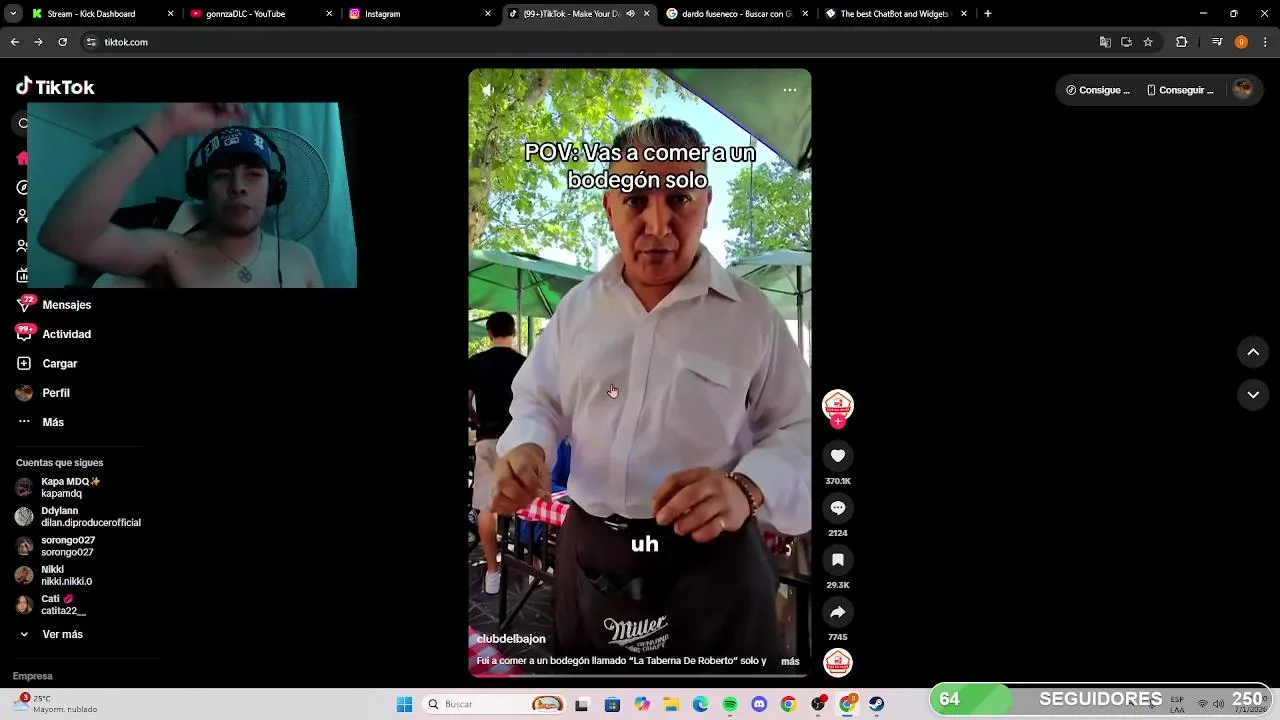Click the Empresa footer heading

[x=32, y=676]
